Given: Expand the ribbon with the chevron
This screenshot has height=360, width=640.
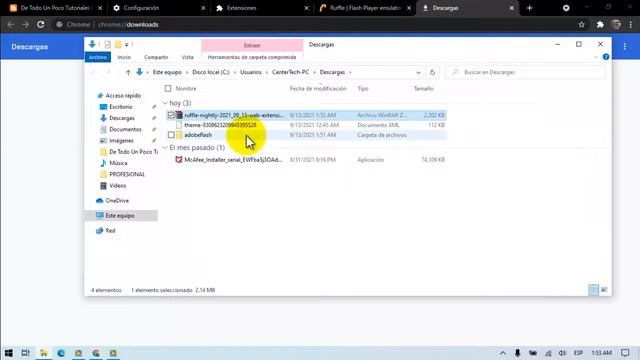Looking at the screenshot, I should click(596, 57).
